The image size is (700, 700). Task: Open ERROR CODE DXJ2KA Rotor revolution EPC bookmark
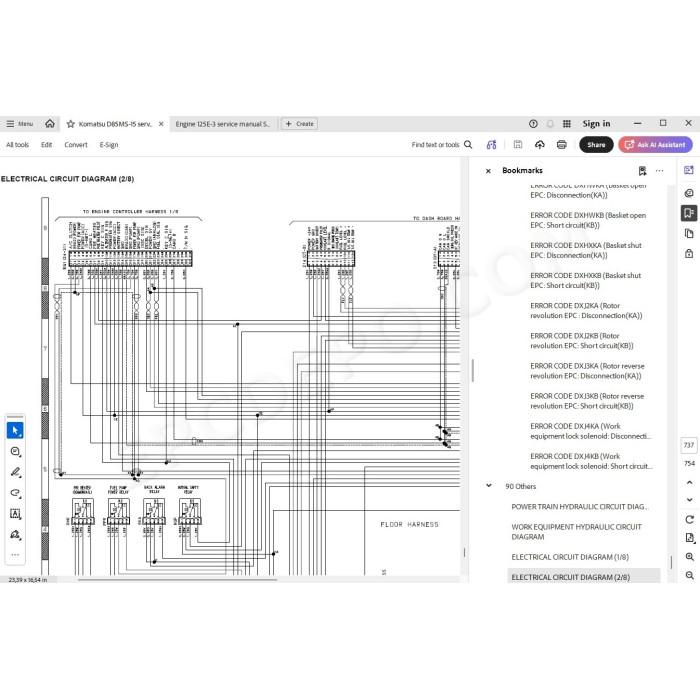coord(586,311)
